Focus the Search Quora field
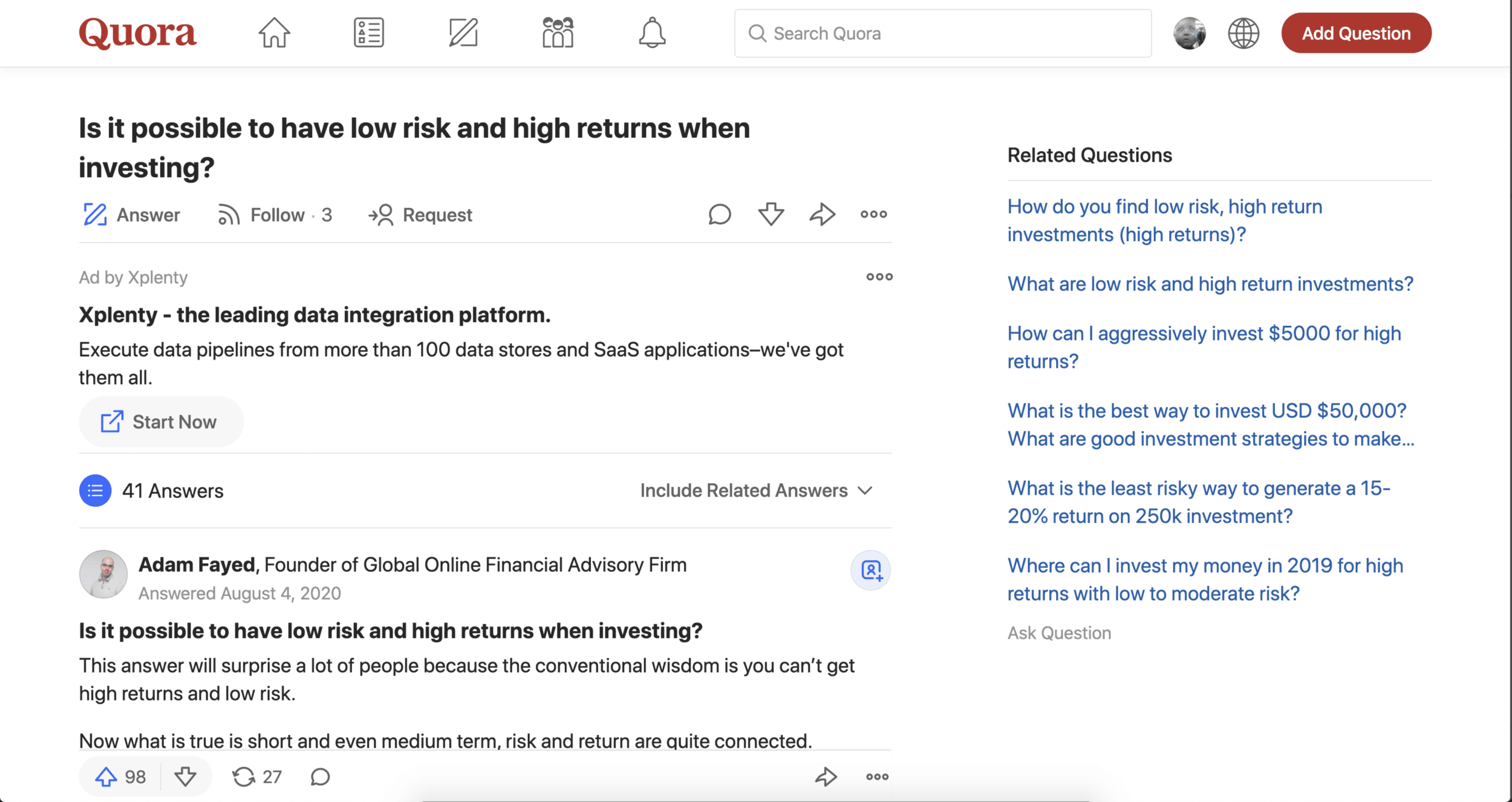This screenshot has height=802, width=1512. (943, 33)
